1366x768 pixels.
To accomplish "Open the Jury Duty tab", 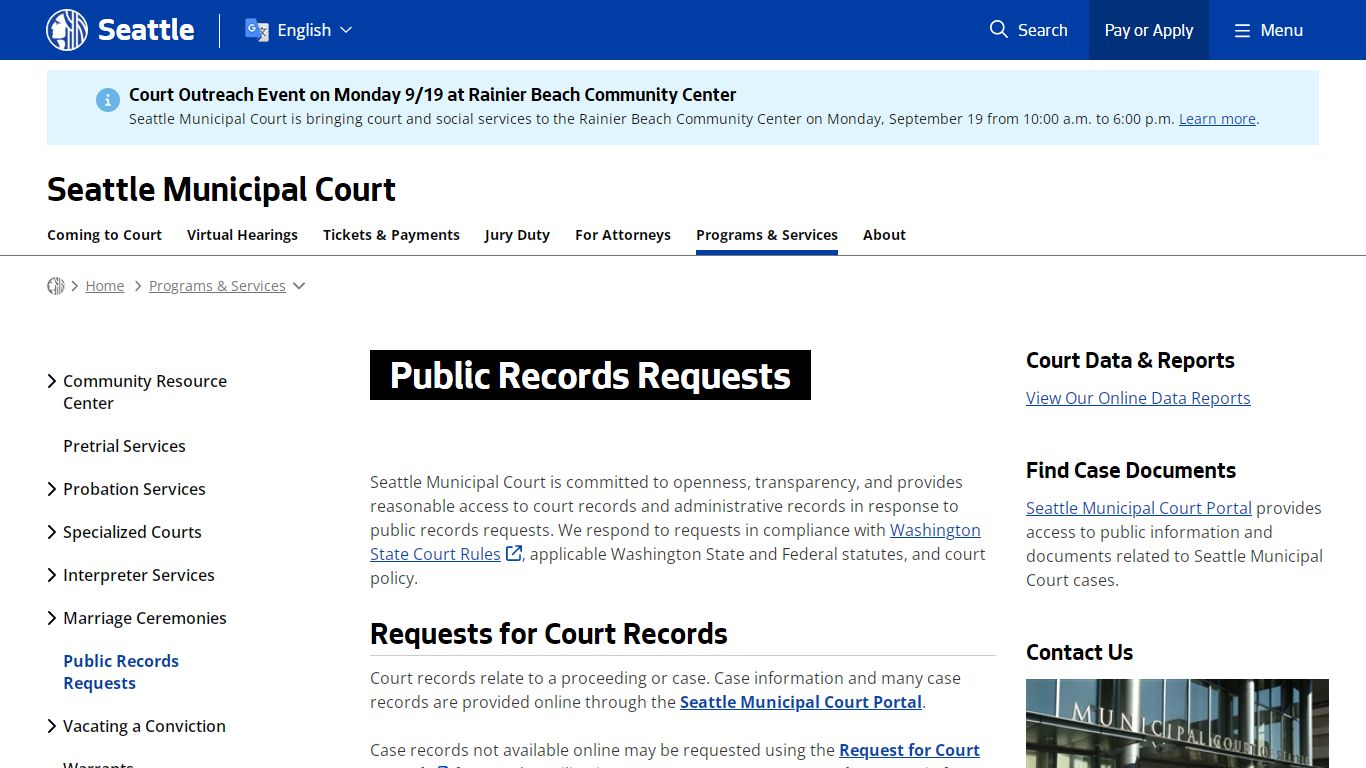I will pyautogui.click(x=517, y=235).
